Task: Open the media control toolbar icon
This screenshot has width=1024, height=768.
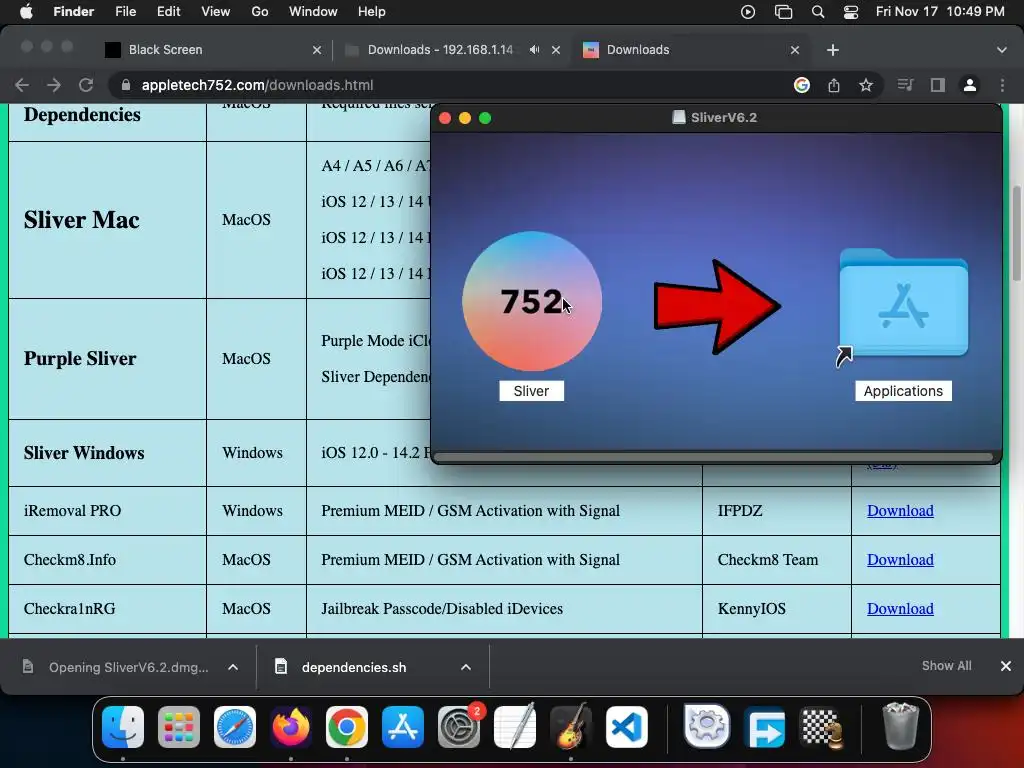Action: click(905, 85)
